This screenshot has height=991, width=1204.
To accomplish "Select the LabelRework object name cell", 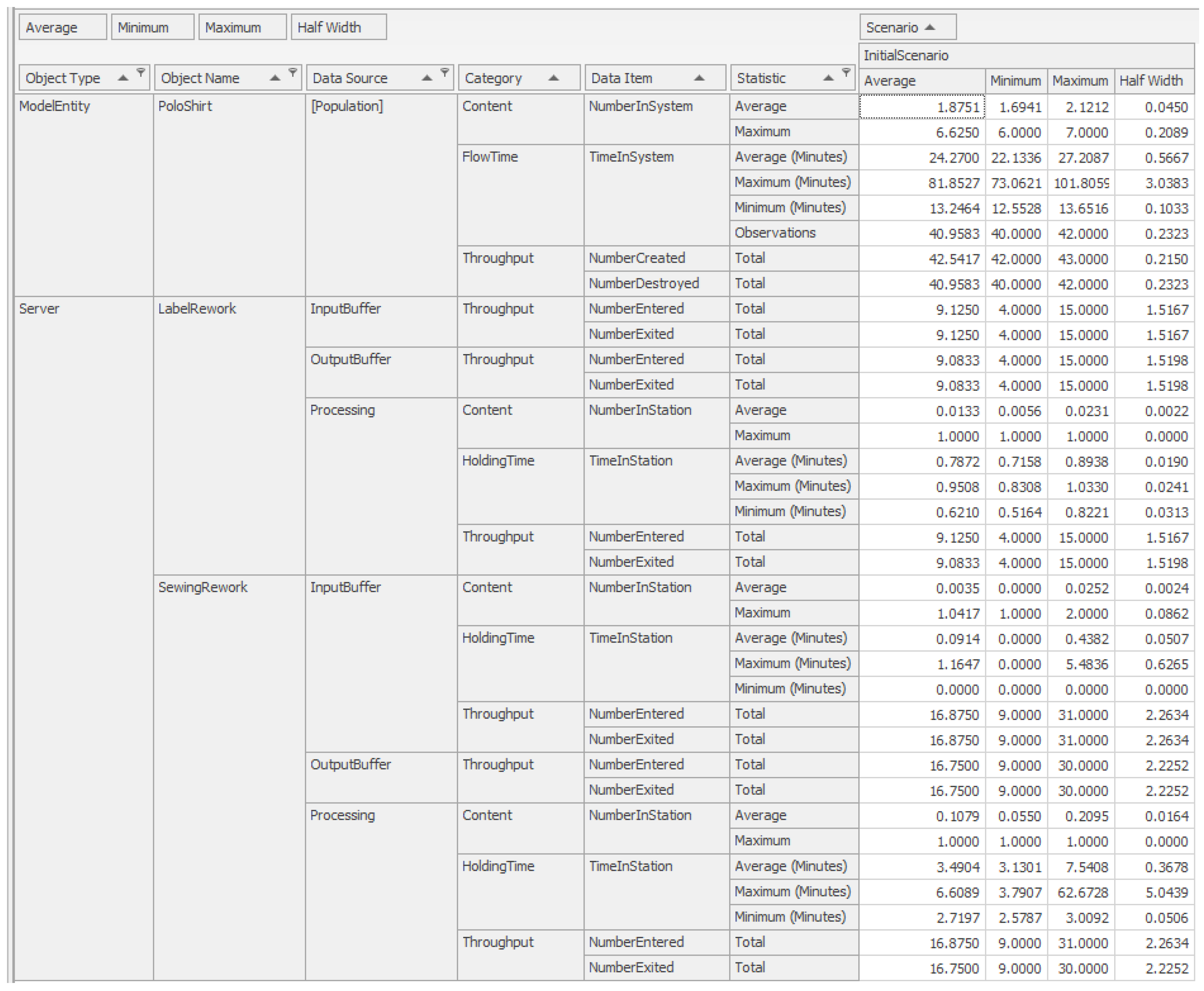I will (x=197, y=309).
